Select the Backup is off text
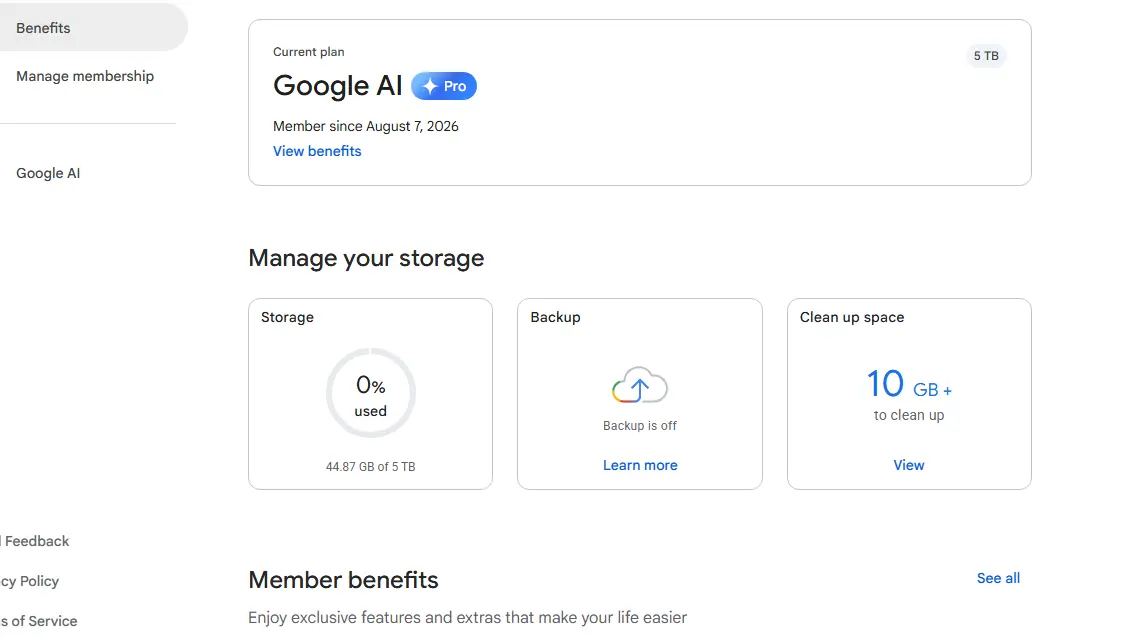The image size is (1121, 638). tap(640, 426)
